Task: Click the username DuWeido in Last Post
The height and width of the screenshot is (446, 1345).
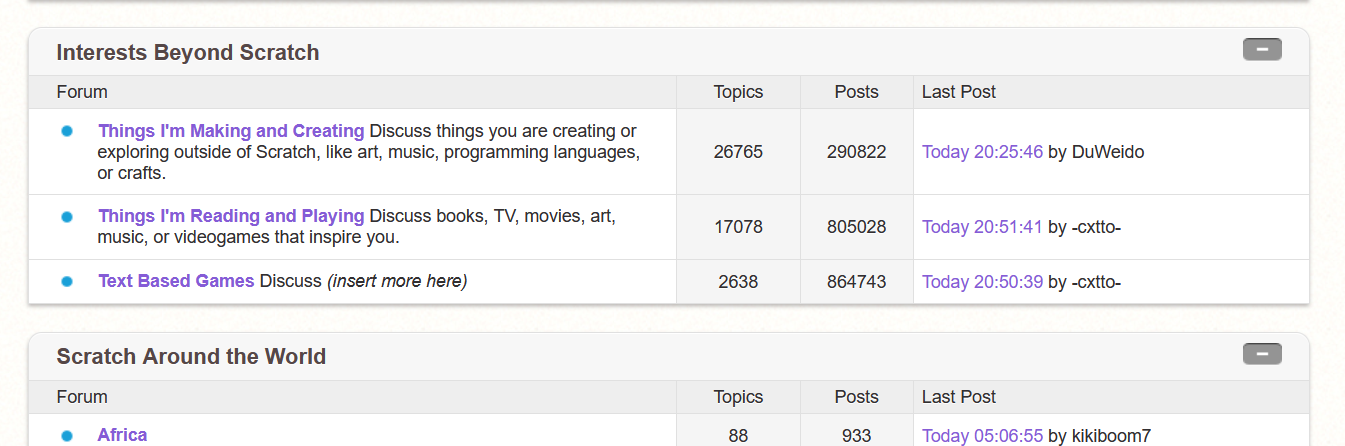Action: [1108, 152]
